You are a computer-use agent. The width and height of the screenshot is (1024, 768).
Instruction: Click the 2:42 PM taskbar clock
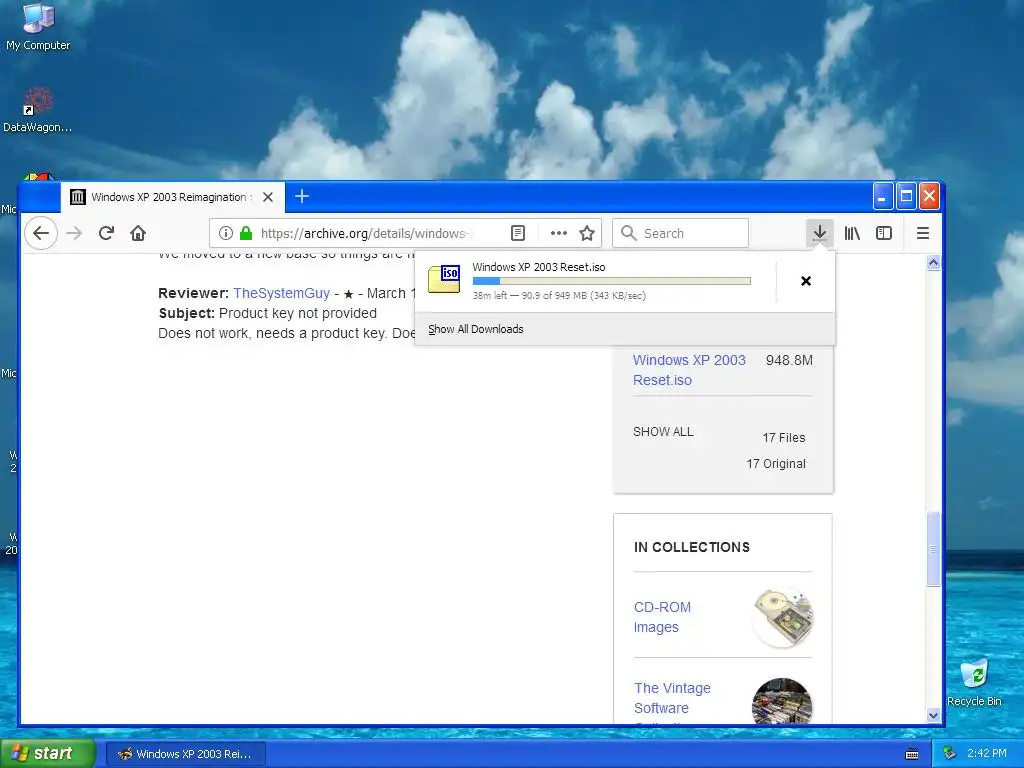pyautogui.click(x=987, y=753)
